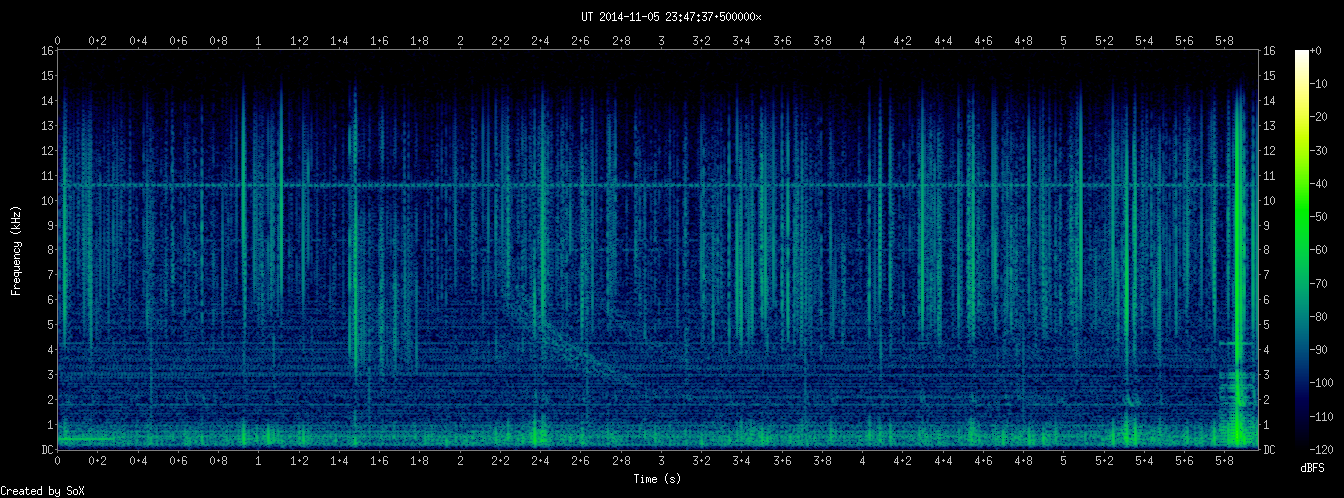Click the horizontal 10.6 kHz tone line
Image resolution: width=1344 pixels, height=498 pixels.
click(x=658, y=186)
